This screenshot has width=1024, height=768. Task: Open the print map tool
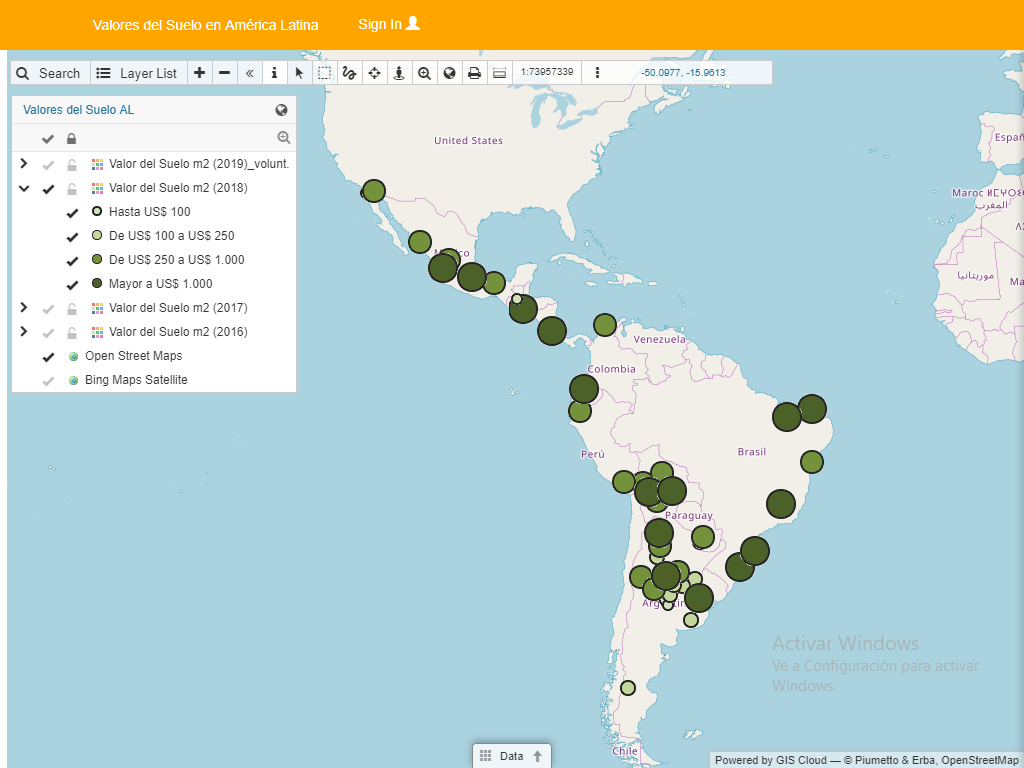click(x=474, y=73)
